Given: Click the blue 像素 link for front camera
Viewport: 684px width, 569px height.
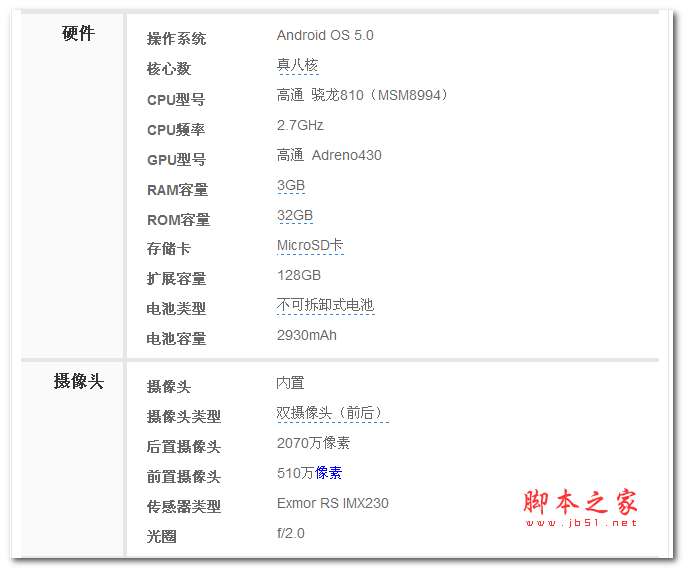Looking at the screenshot, I should (329, 473).
